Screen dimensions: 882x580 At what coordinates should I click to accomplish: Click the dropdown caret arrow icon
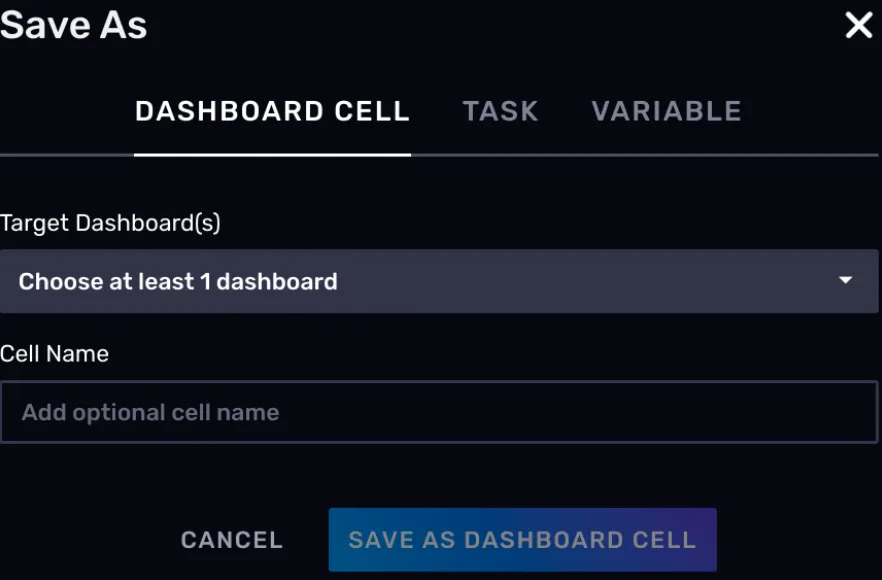tap(846, 281)
